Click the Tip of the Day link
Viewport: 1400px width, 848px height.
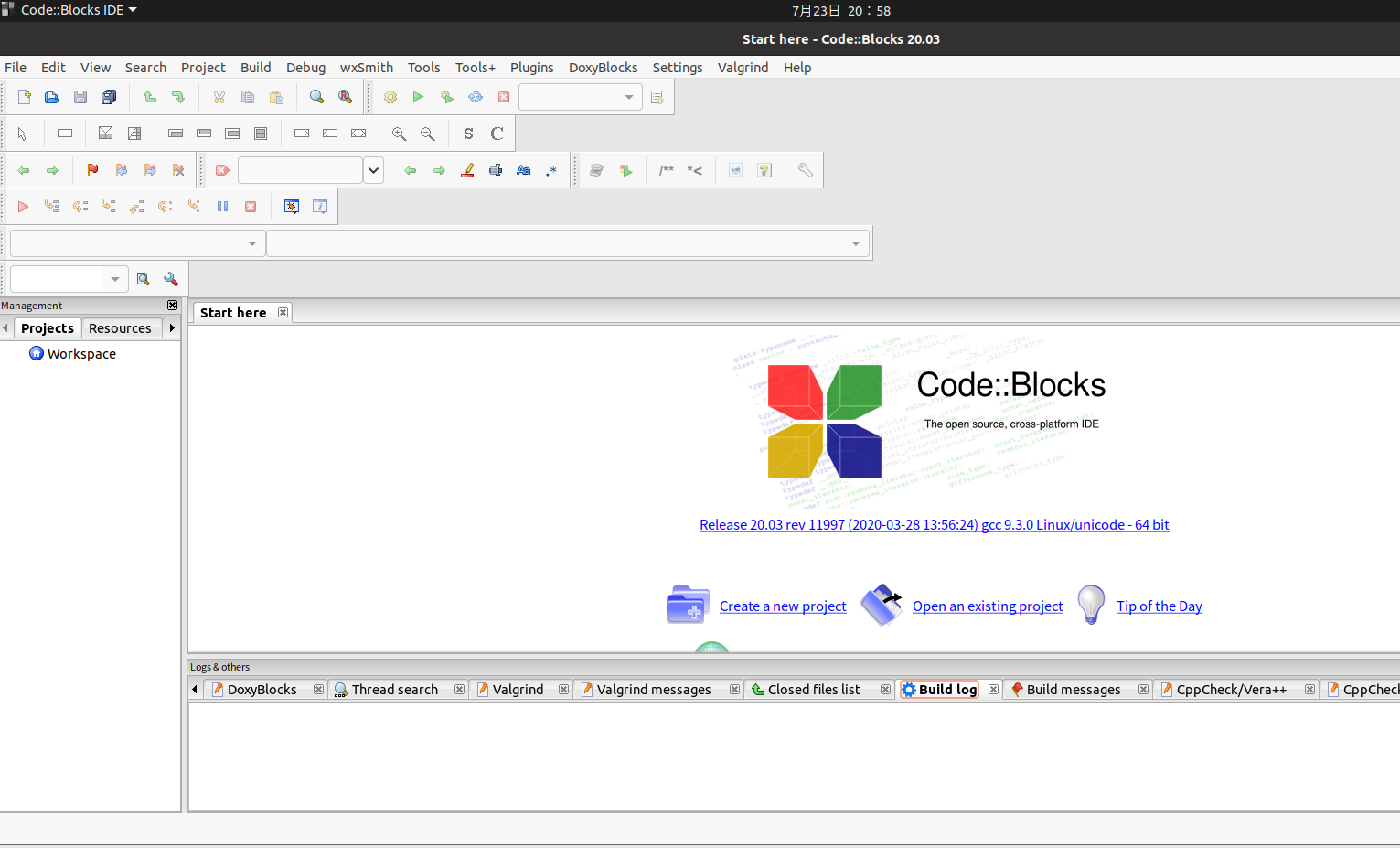[1160, 606]
